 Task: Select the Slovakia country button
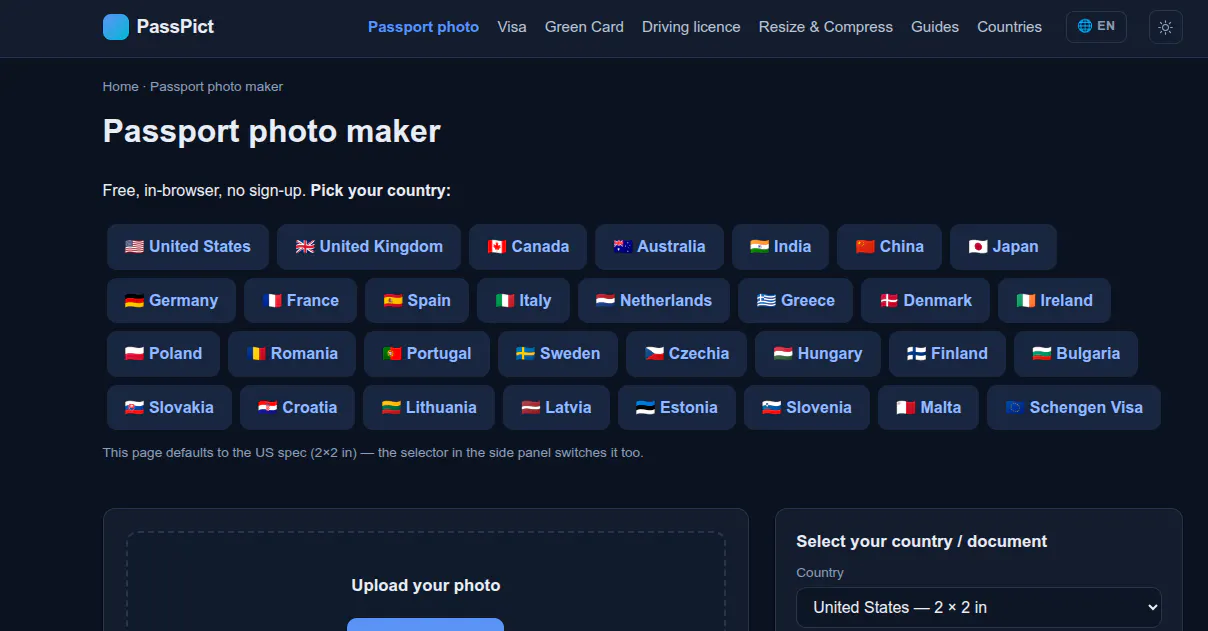point(169,408)
